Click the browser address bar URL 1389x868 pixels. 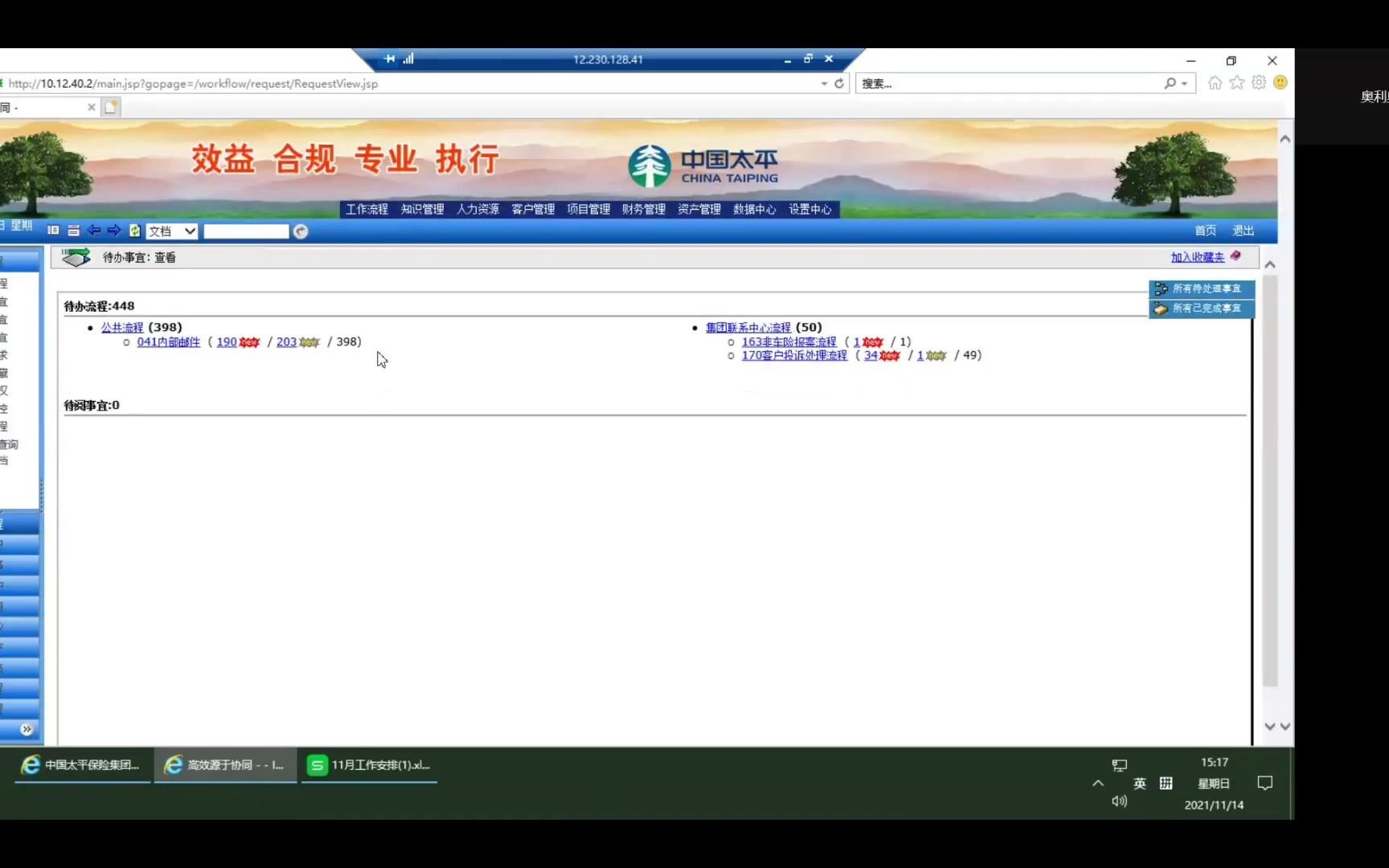pos(193,84)
